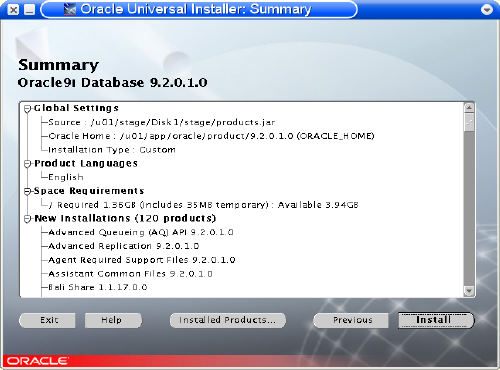The height and width of the screenshot is (370, 500).
Task: Select the Oracle Home path row
Action: pos(211,136)
